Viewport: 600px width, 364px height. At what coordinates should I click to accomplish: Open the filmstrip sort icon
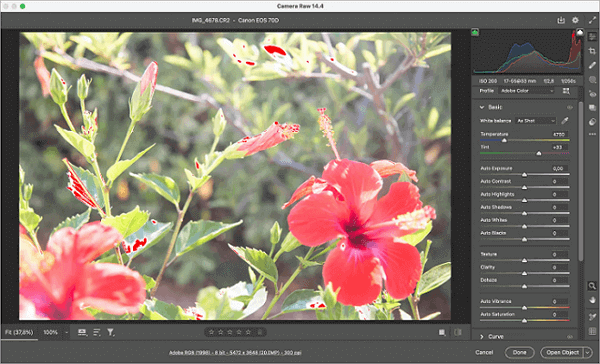point(96,332)
